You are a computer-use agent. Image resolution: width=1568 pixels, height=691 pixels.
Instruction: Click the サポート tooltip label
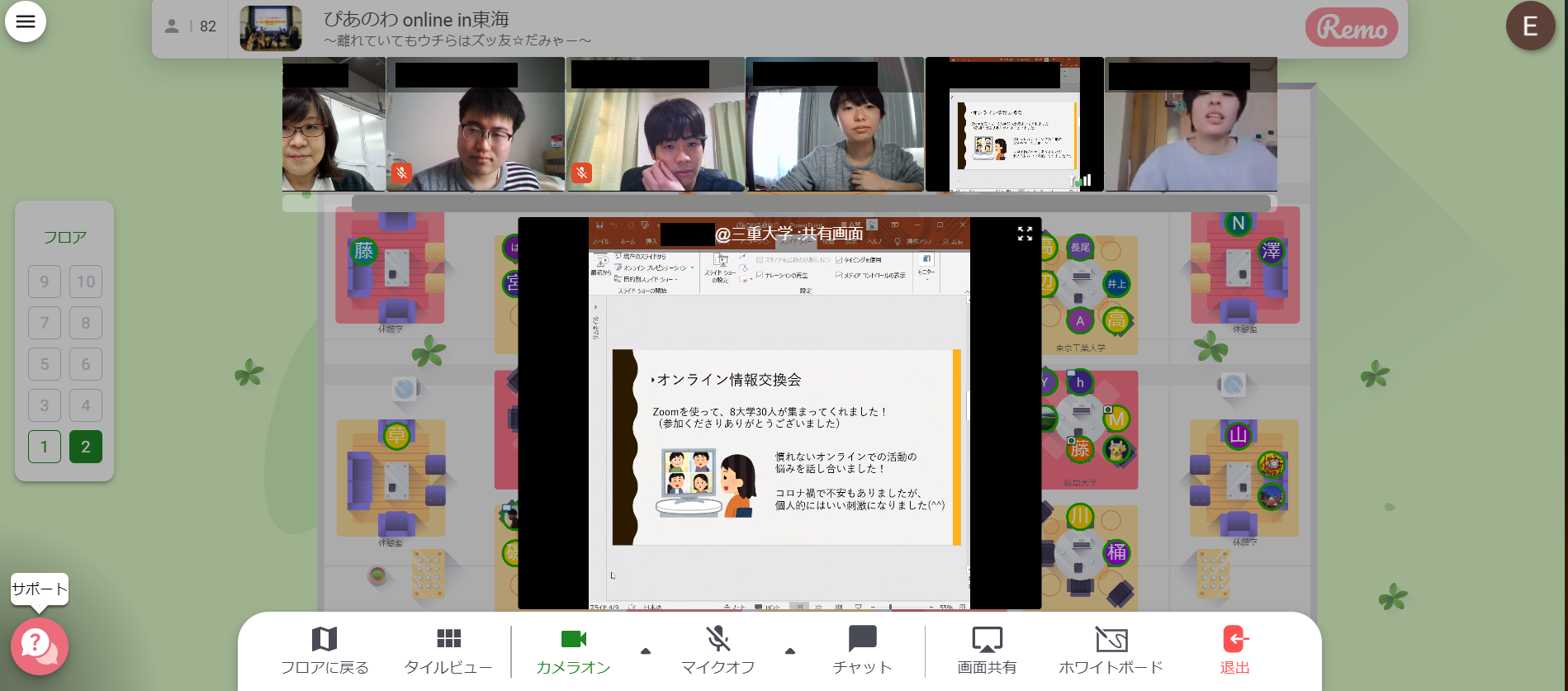point(40,589)
